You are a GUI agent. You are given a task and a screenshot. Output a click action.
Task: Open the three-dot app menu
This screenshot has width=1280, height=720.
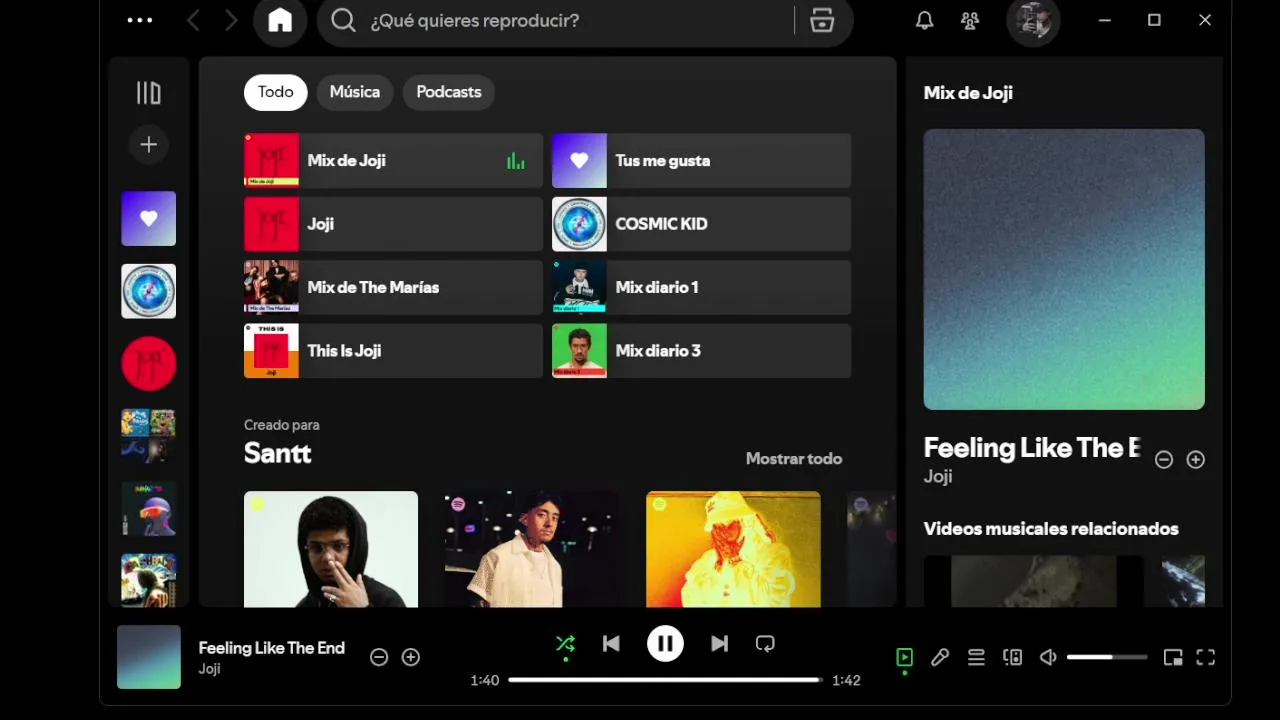click(x=140, y=20)
